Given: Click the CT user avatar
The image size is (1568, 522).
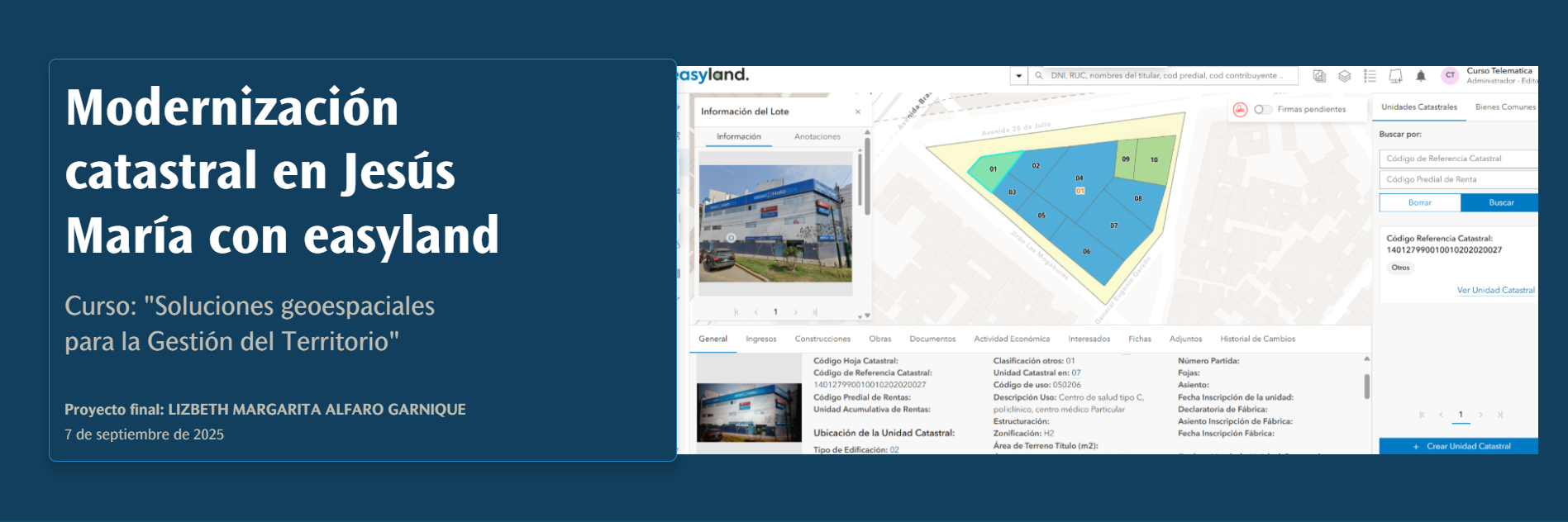Looking at the screenshot, I should [x=1450, y=75].
